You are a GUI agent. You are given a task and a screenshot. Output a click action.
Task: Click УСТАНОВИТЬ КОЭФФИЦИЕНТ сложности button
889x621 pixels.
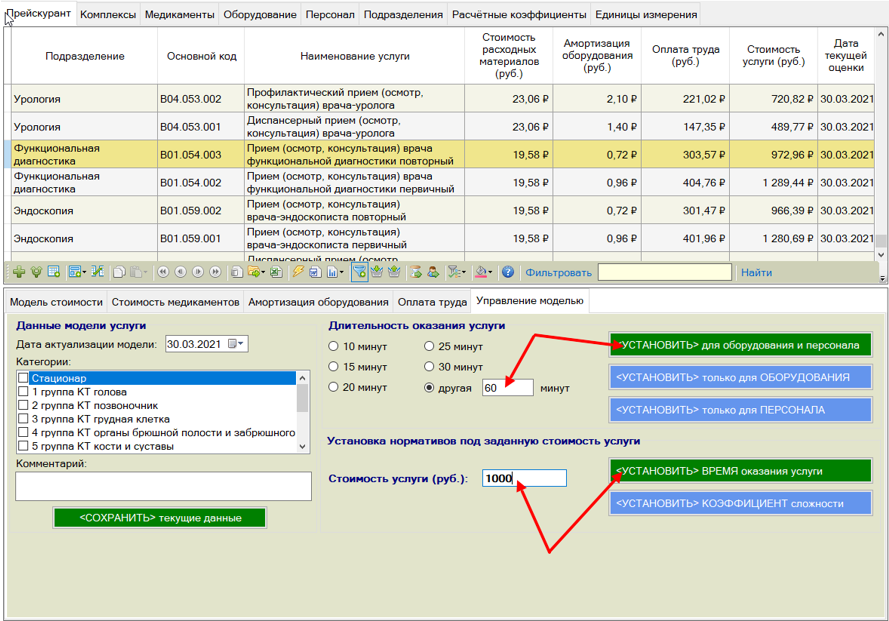pos(739,503)
